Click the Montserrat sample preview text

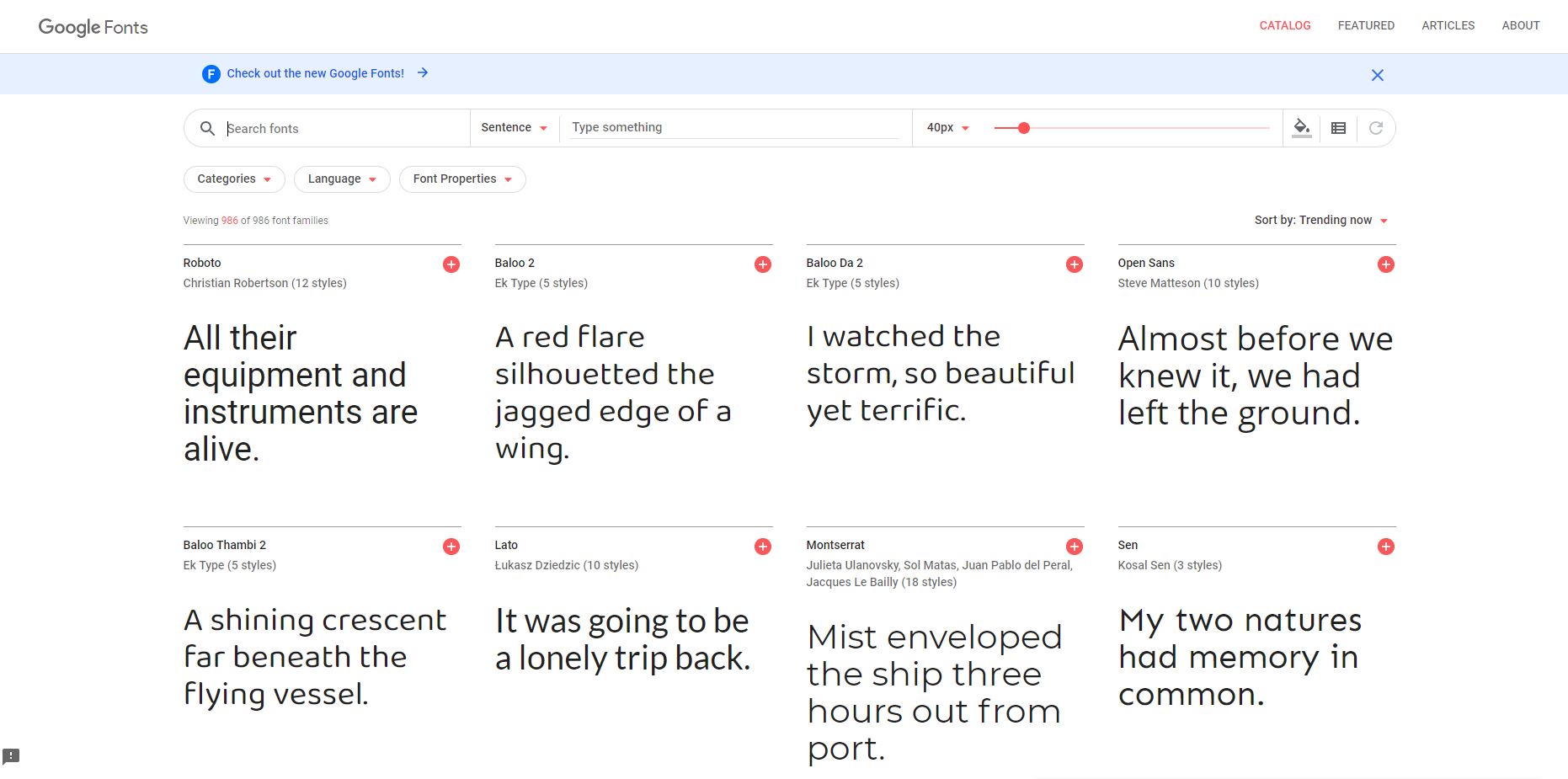click(935, 692)
